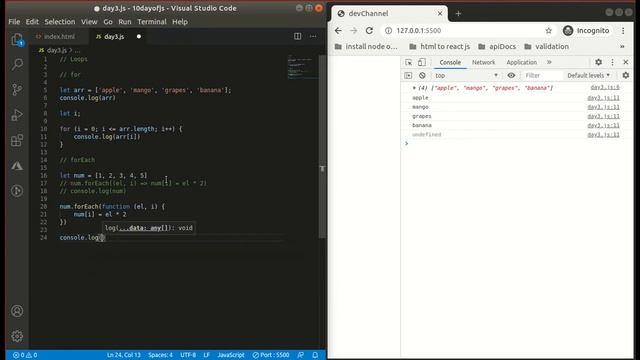
Task: Expand the logged array in console
Action: [414, 88]
